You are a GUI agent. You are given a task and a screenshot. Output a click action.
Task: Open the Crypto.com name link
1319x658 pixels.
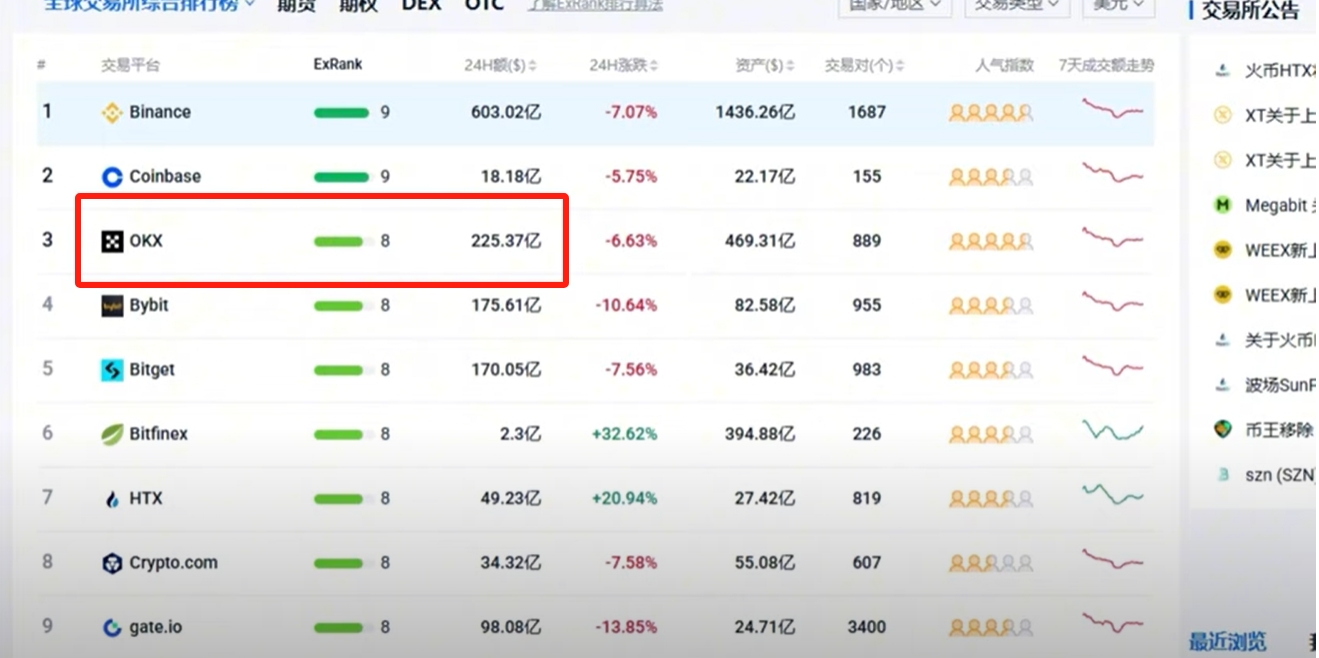coord(173,563)
